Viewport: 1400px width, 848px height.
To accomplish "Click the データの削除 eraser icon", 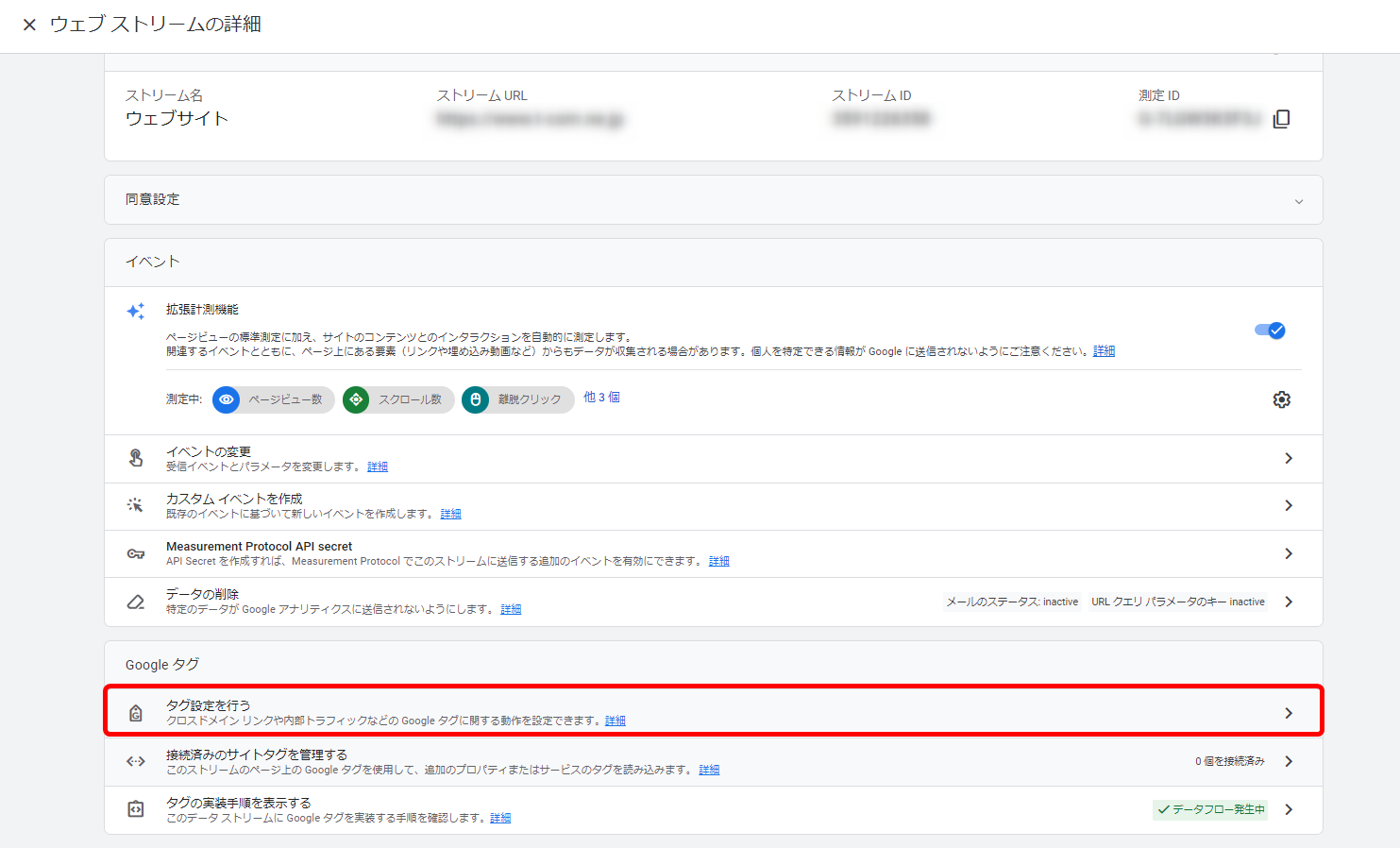I will [136, 602].
